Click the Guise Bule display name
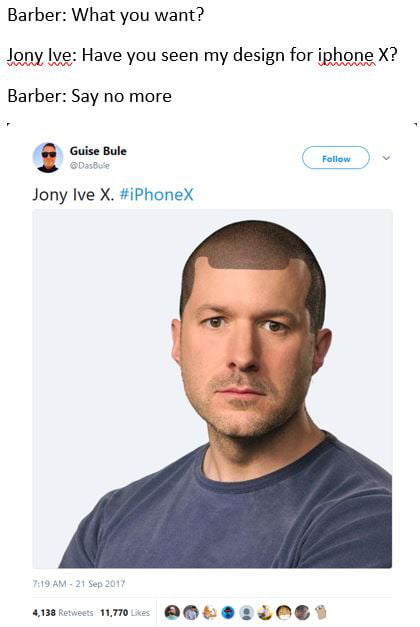The height and width of the screenshot is (627, 420). coord(98,151)
